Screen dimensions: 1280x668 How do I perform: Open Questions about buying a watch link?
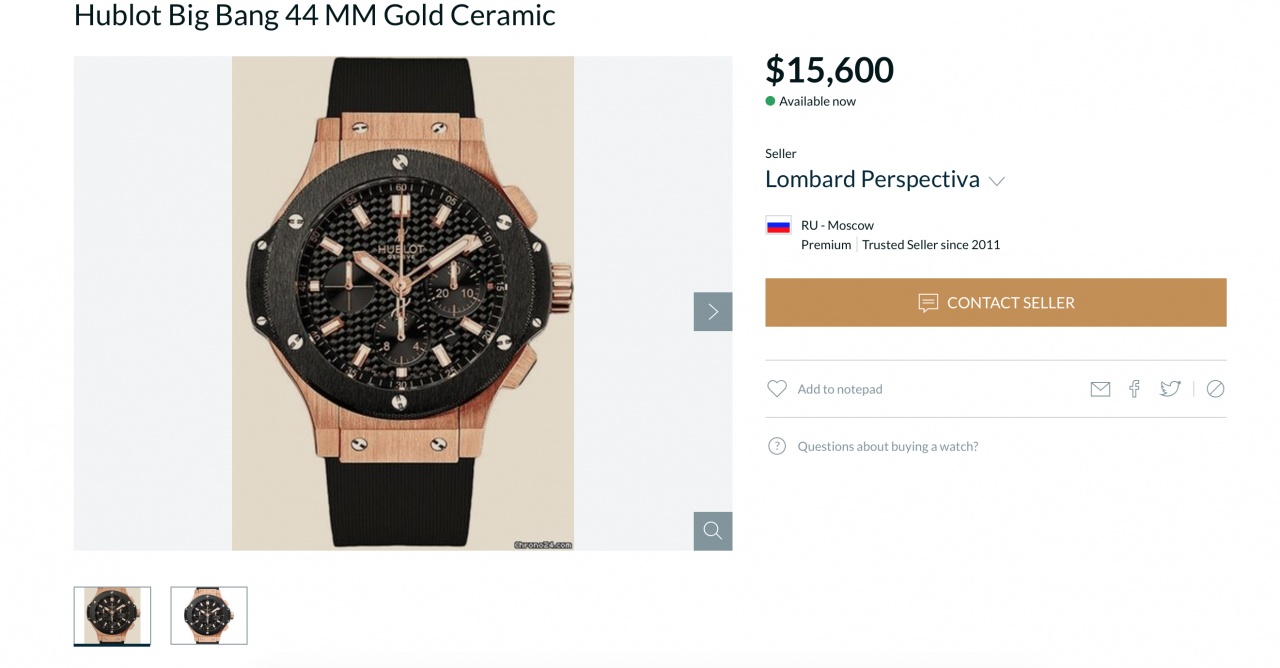tap(887, 446)
